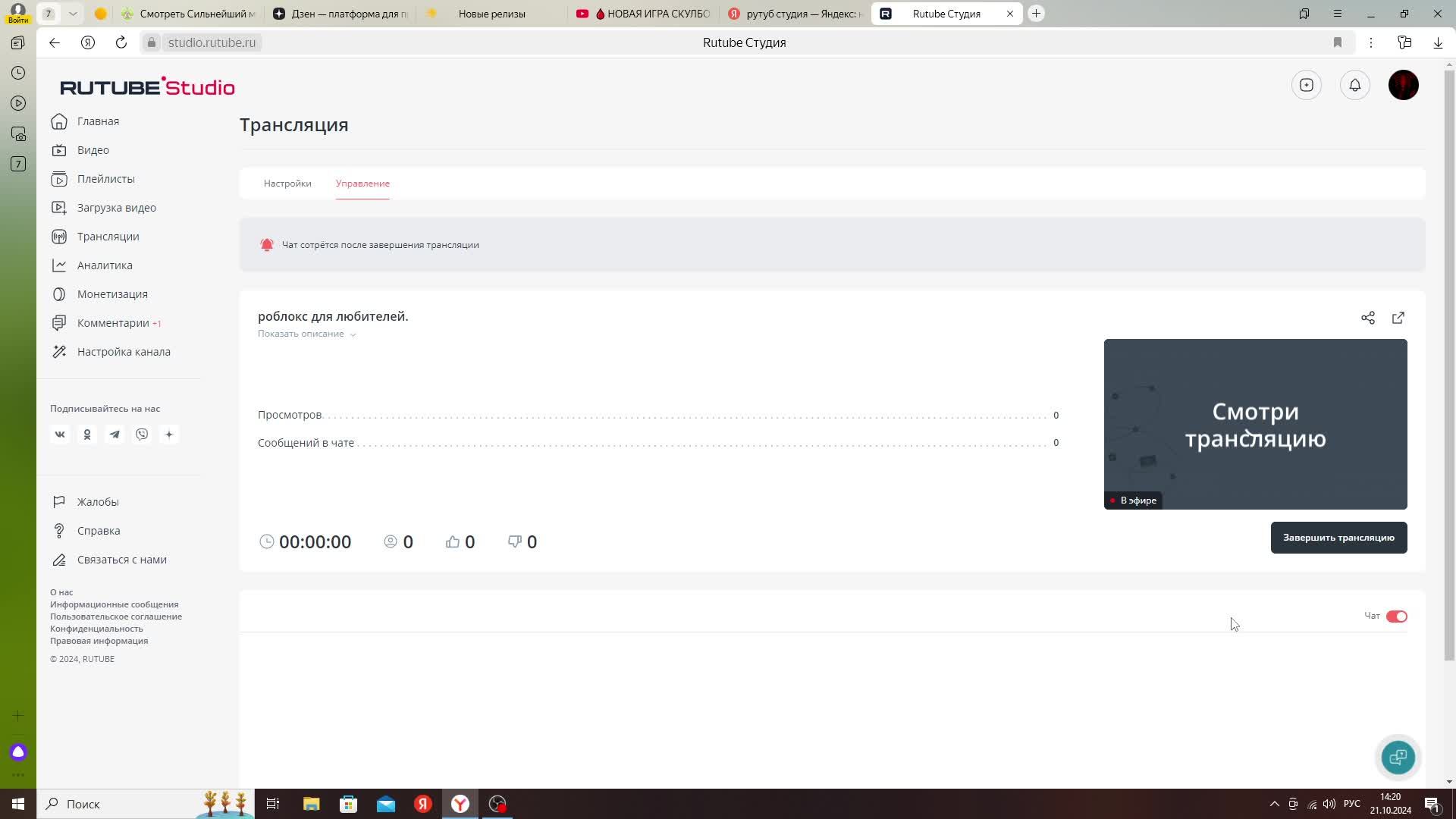Click the Telegram social icon
1456x819 pixels.
115,435
